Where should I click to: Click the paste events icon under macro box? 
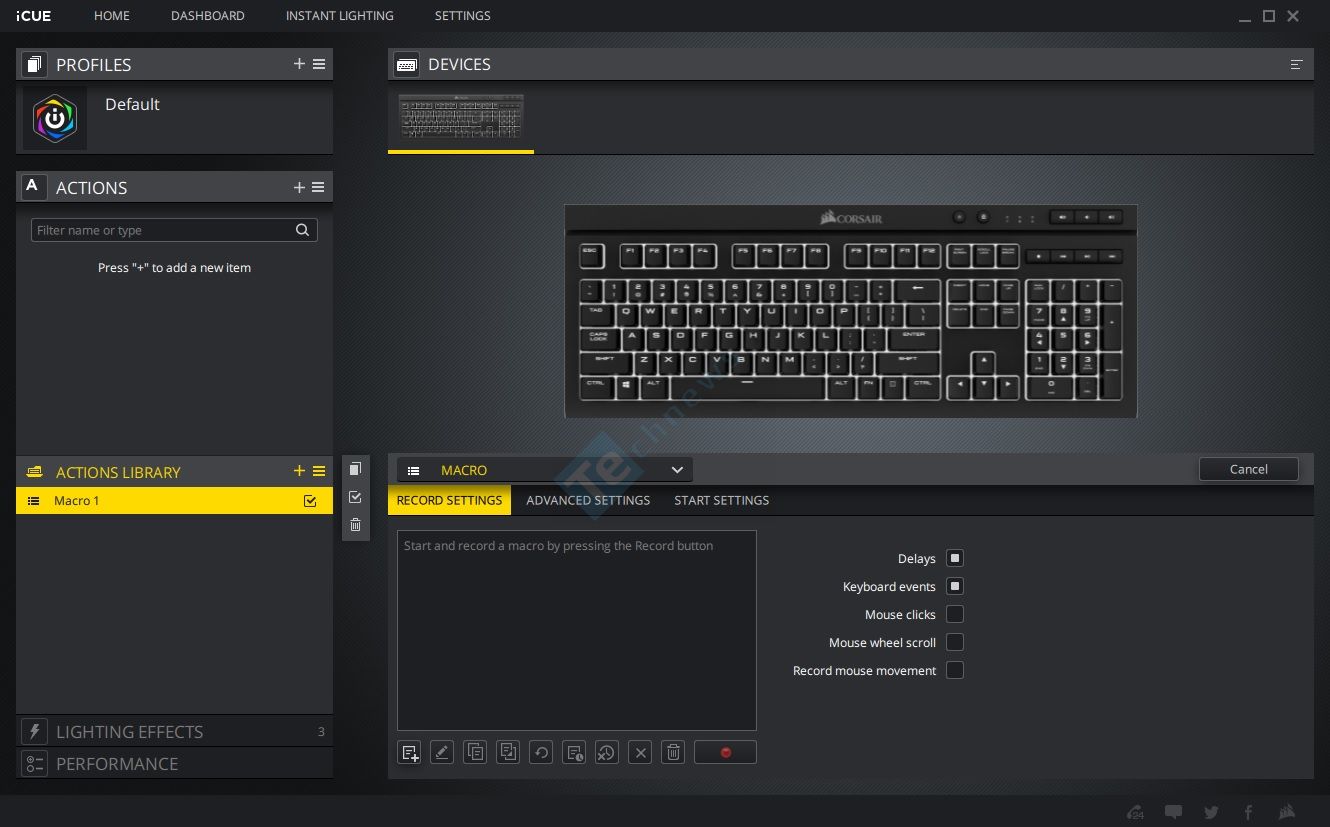click(x=508, y=753)
